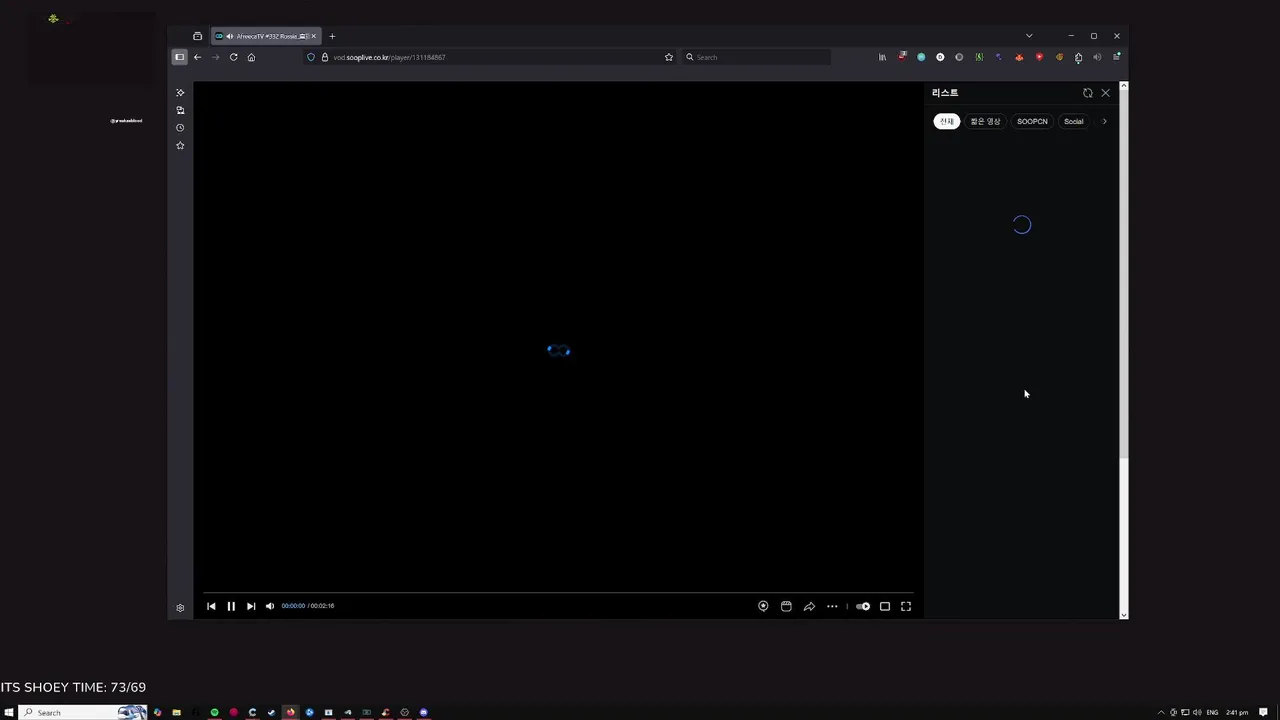Skip to the previous video
1280x720 pixels.
coord(211,606)
